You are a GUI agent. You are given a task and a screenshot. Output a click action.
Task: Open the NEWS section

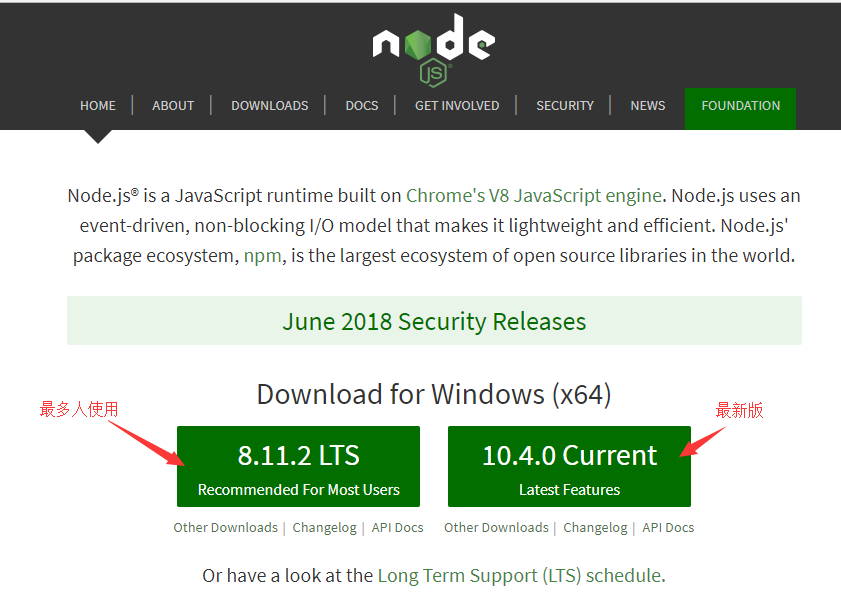(648, 106)
